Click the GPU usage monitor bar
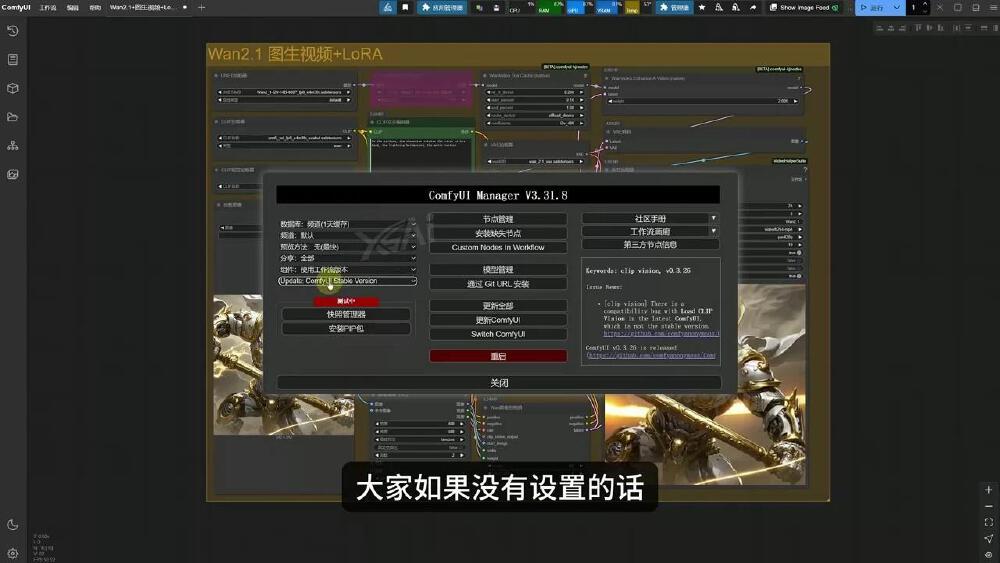The image size is (1000, 563). [x=577, y=8]
